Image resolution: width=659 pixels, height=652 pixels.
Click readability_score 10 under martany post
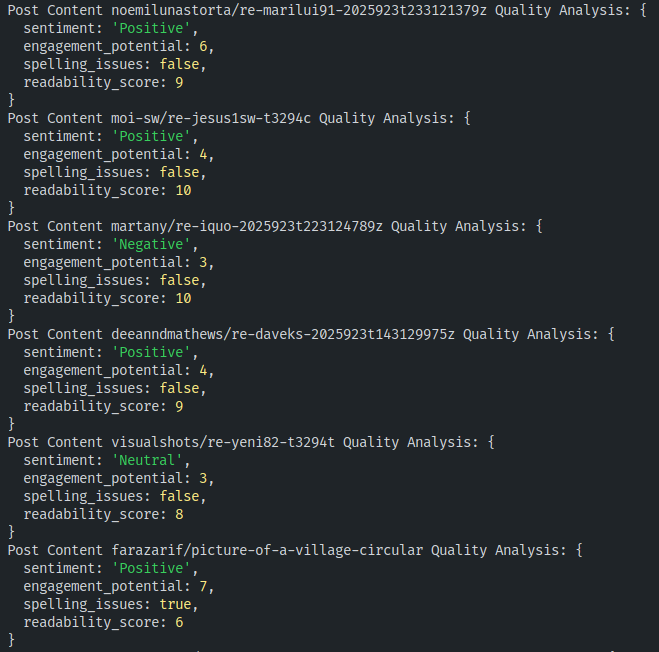pyautogui.click(x=183, y=298)
